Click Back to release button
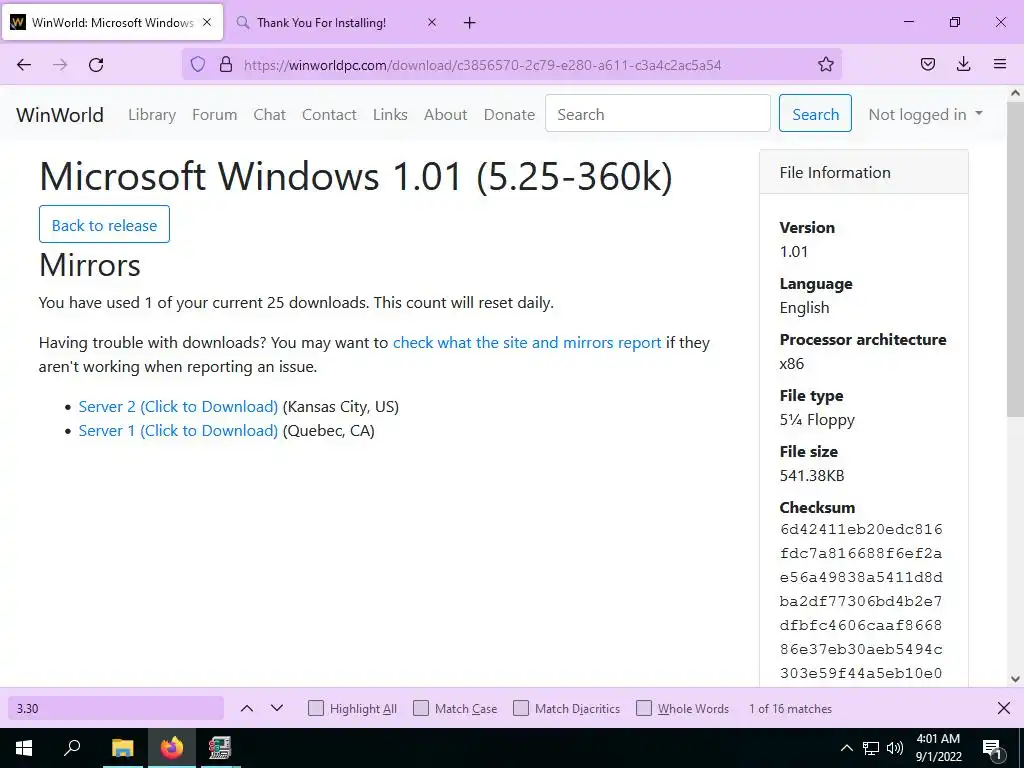 point(104,225)
